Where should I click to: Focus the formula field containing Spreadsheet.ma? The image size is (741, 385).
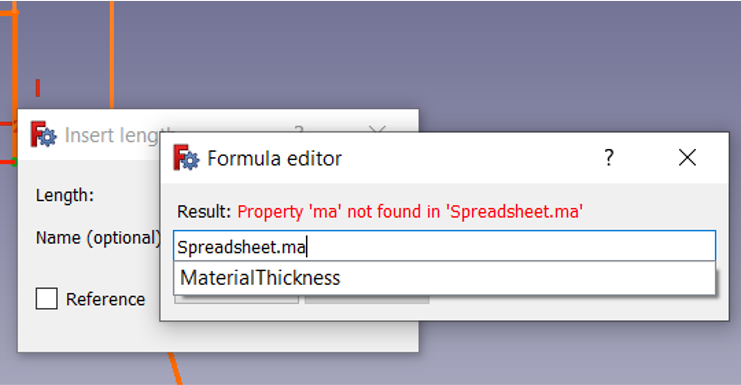444,246
